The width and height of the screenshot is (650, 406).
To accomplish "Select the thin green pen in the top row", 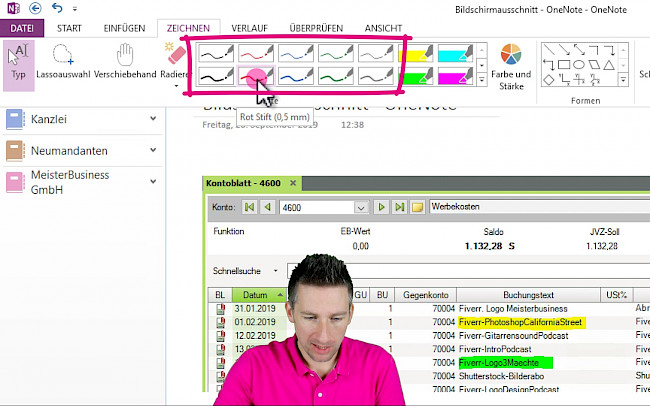I will coord(336,53).
